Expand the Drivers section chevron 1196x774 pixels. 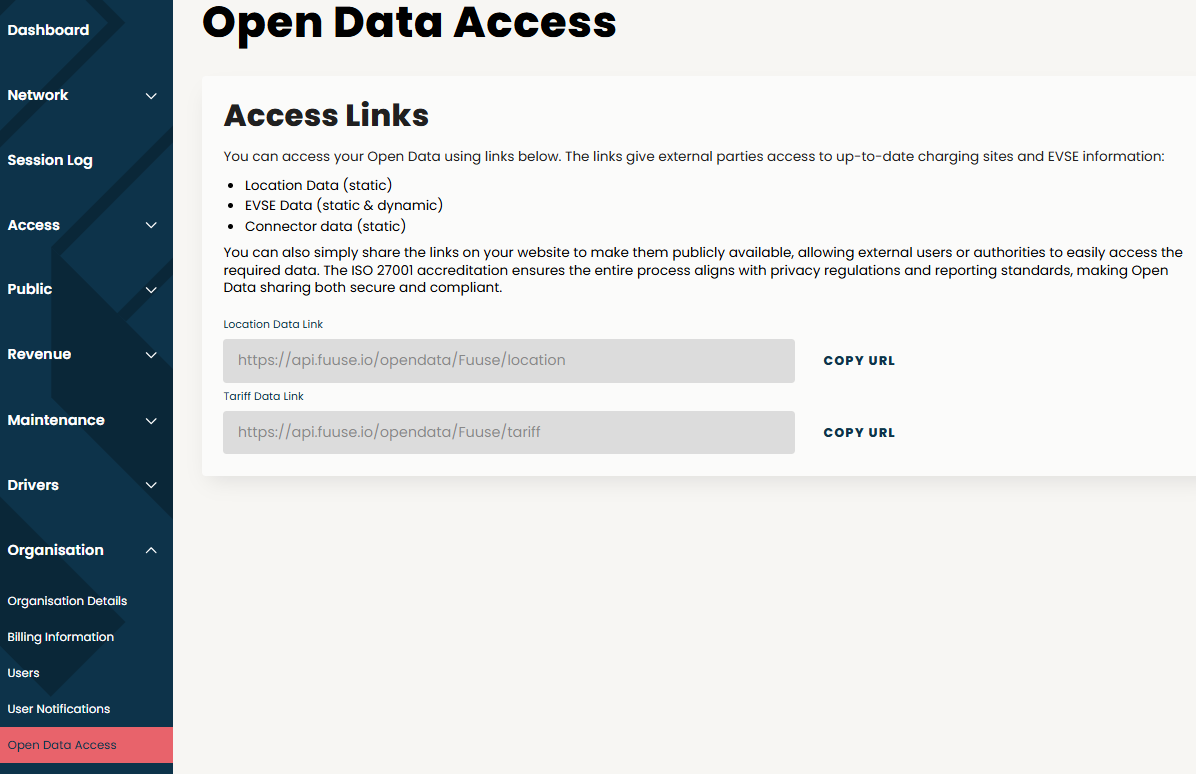pyautogui.click(x=151, y=485)
